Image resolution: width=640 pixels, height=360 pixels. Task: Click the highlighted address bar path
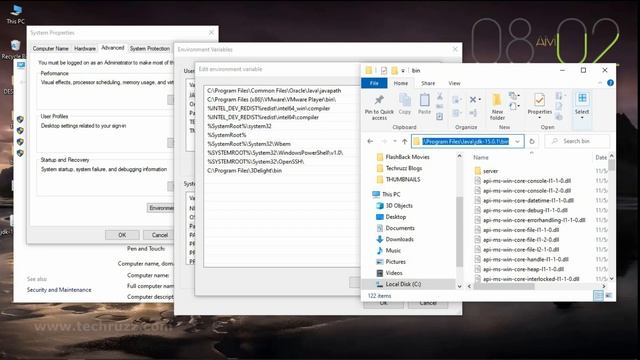pyautogui.click(x=466, y=141)
